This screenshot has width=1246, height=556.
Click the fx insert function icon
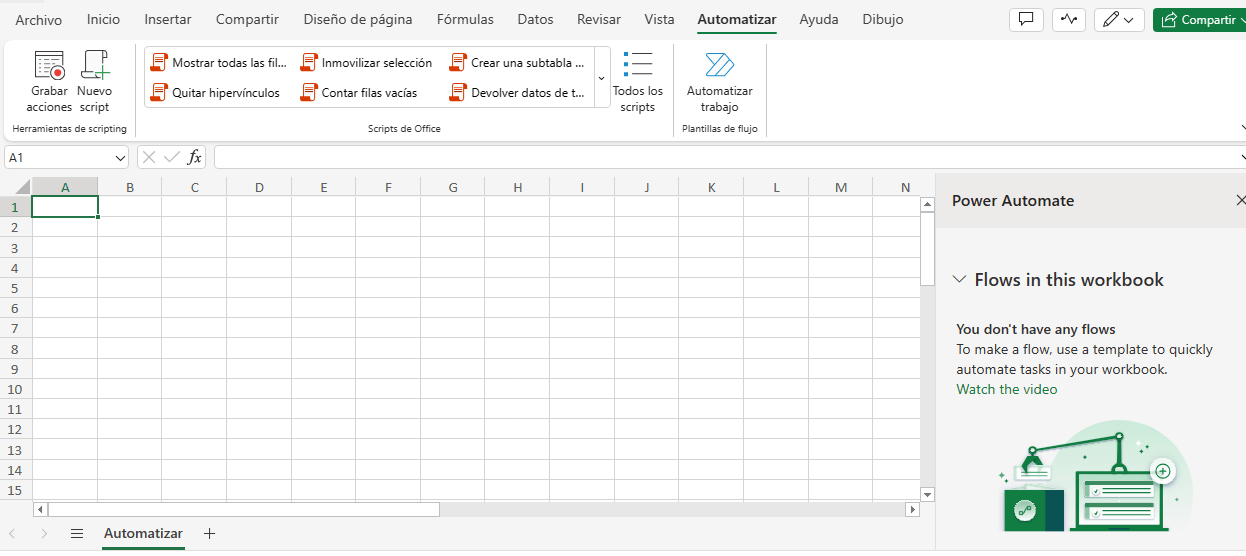195,157
